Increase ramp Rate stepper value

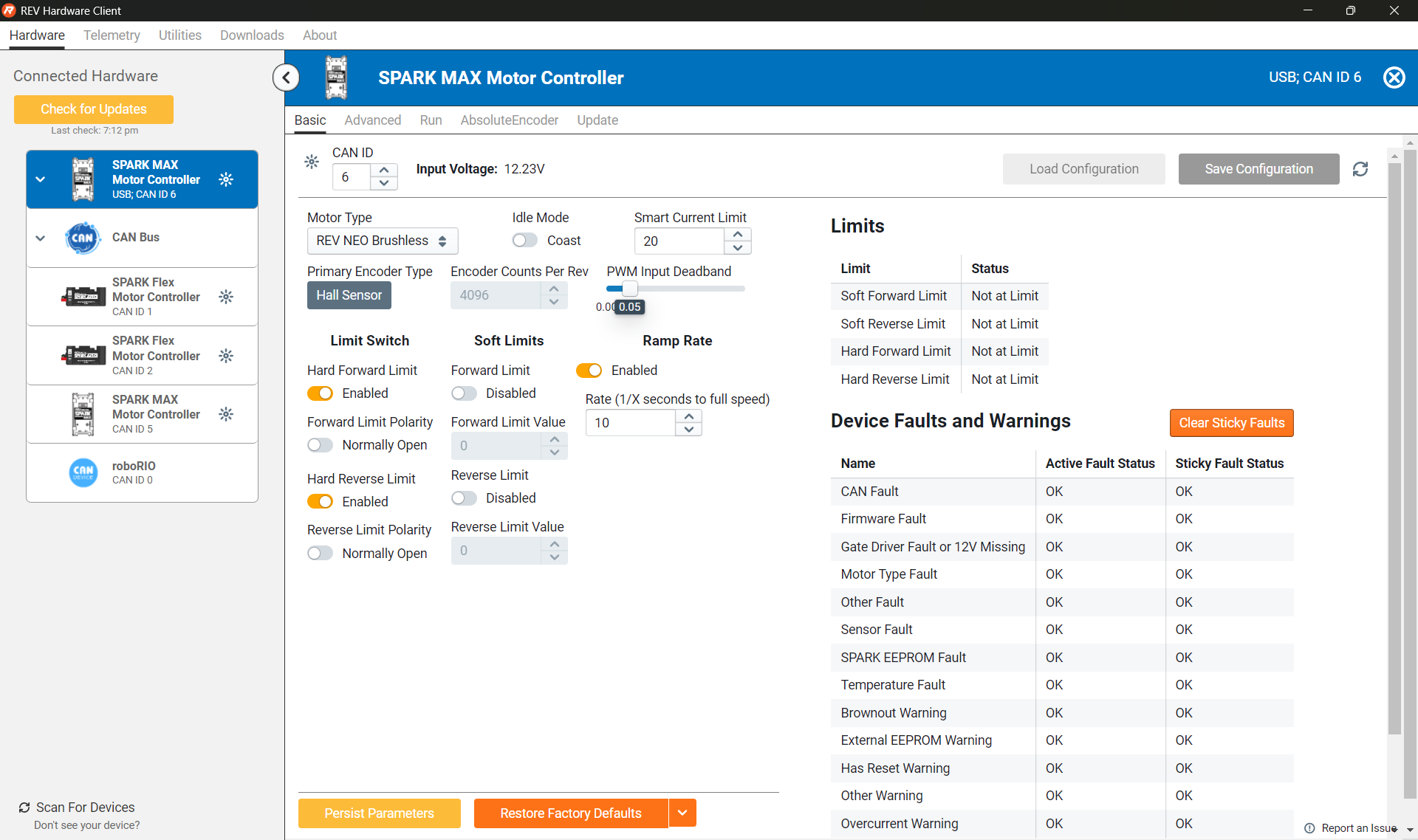pyautogui.click(x=689, y=416)
